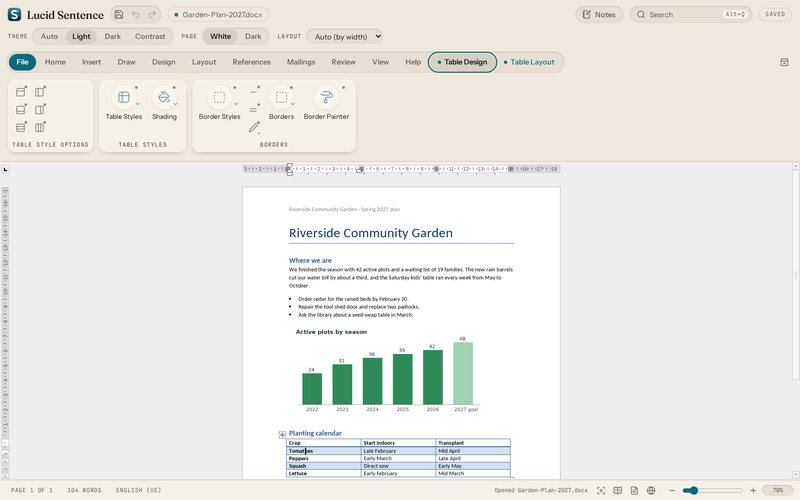800x500 pixels.
Task: Toggle the First Column table style option
Action: 40,92
